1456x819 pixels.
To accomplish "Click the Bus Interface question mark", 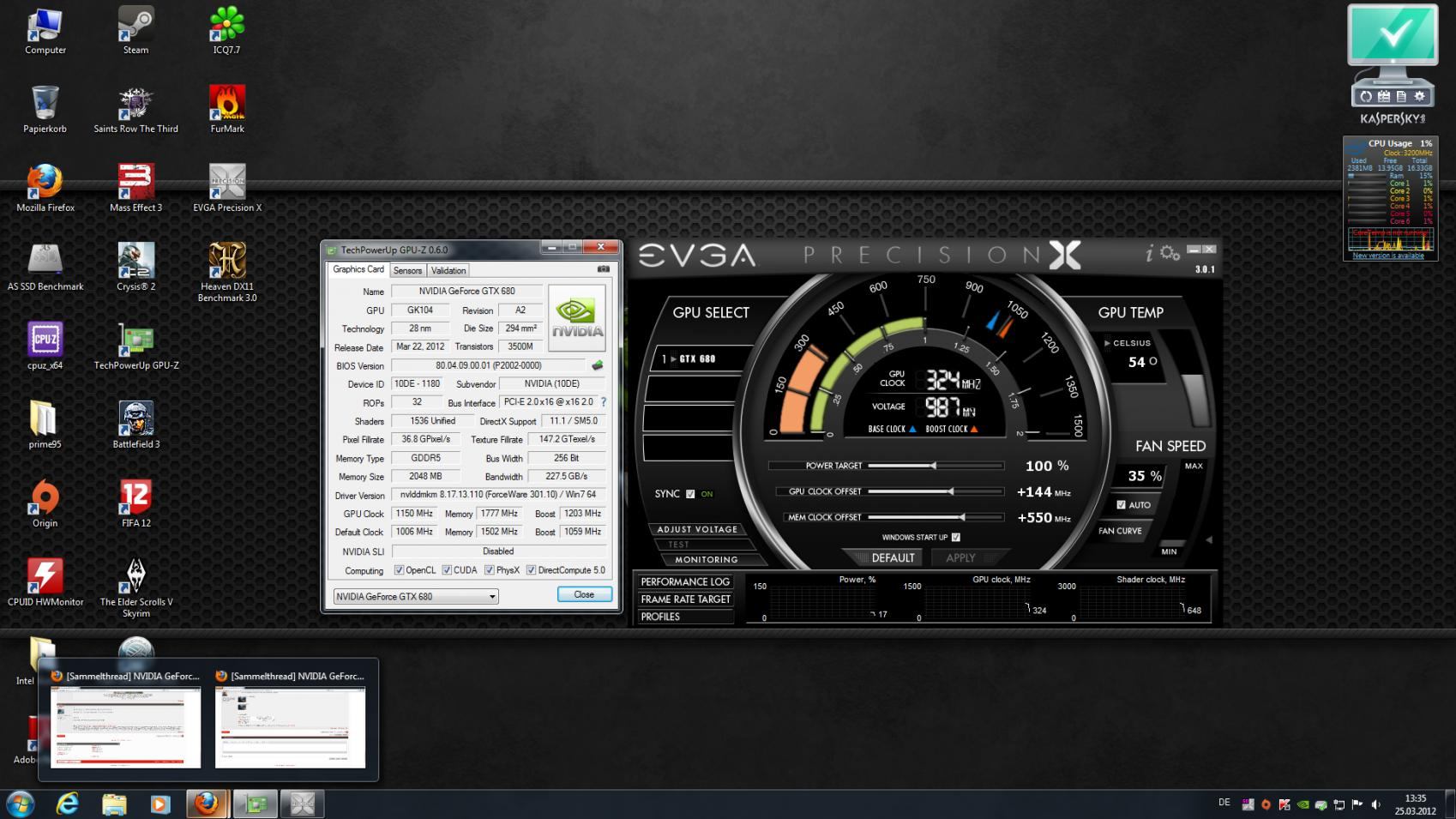I will tap(604, 401).
